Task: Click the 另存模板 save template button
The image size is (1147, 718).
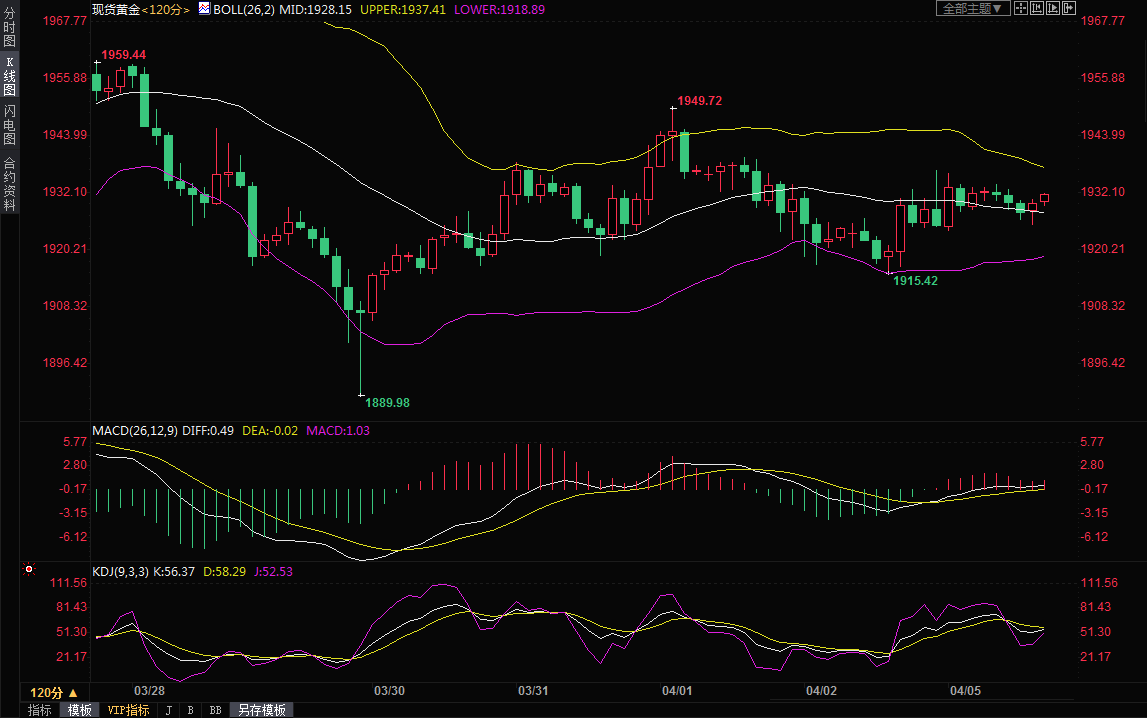Action: tap(262, 710)
